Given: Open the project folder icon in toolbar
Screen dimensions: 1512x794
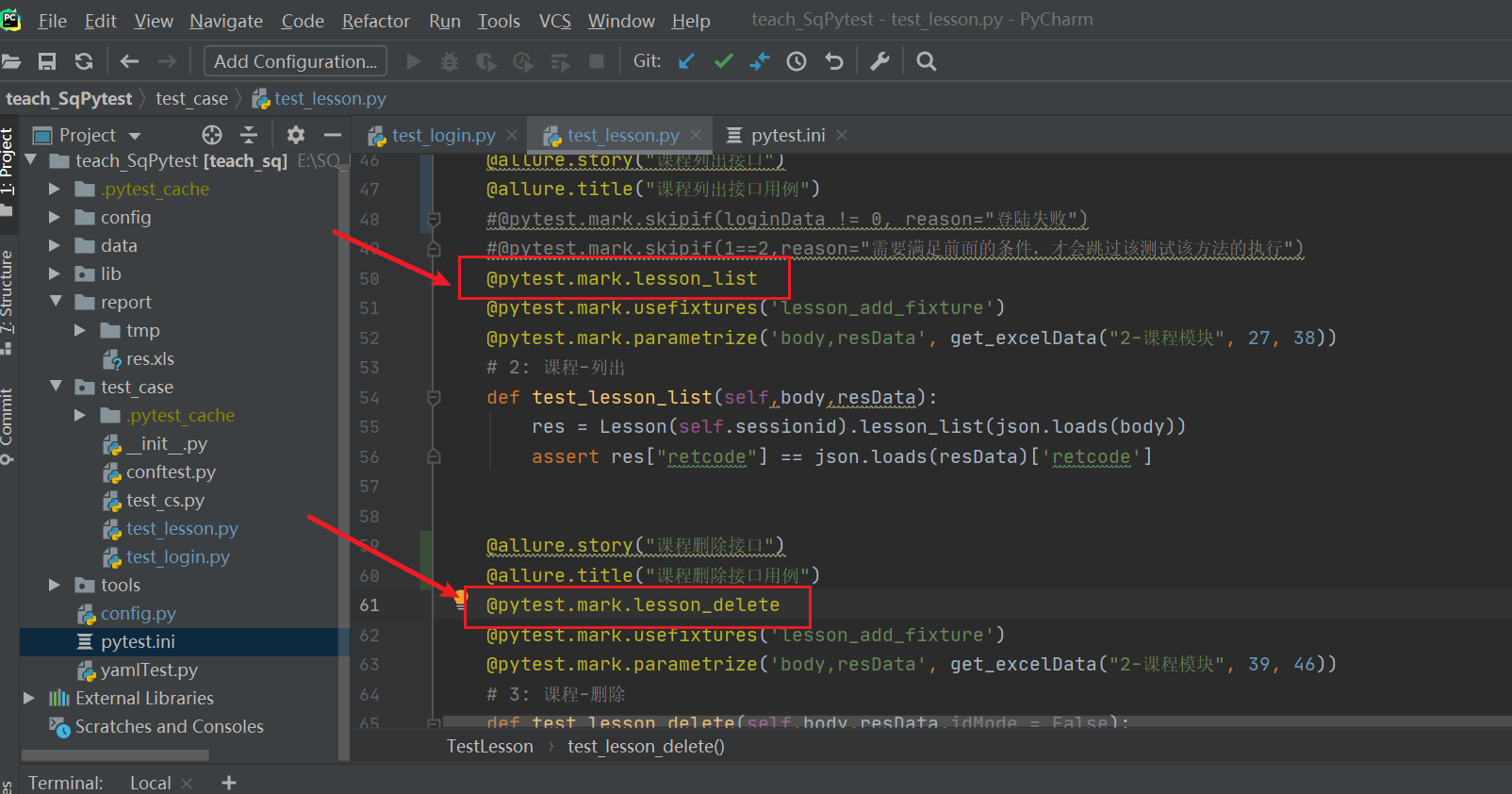Looking at the screenshot, I should coord(10,61).
